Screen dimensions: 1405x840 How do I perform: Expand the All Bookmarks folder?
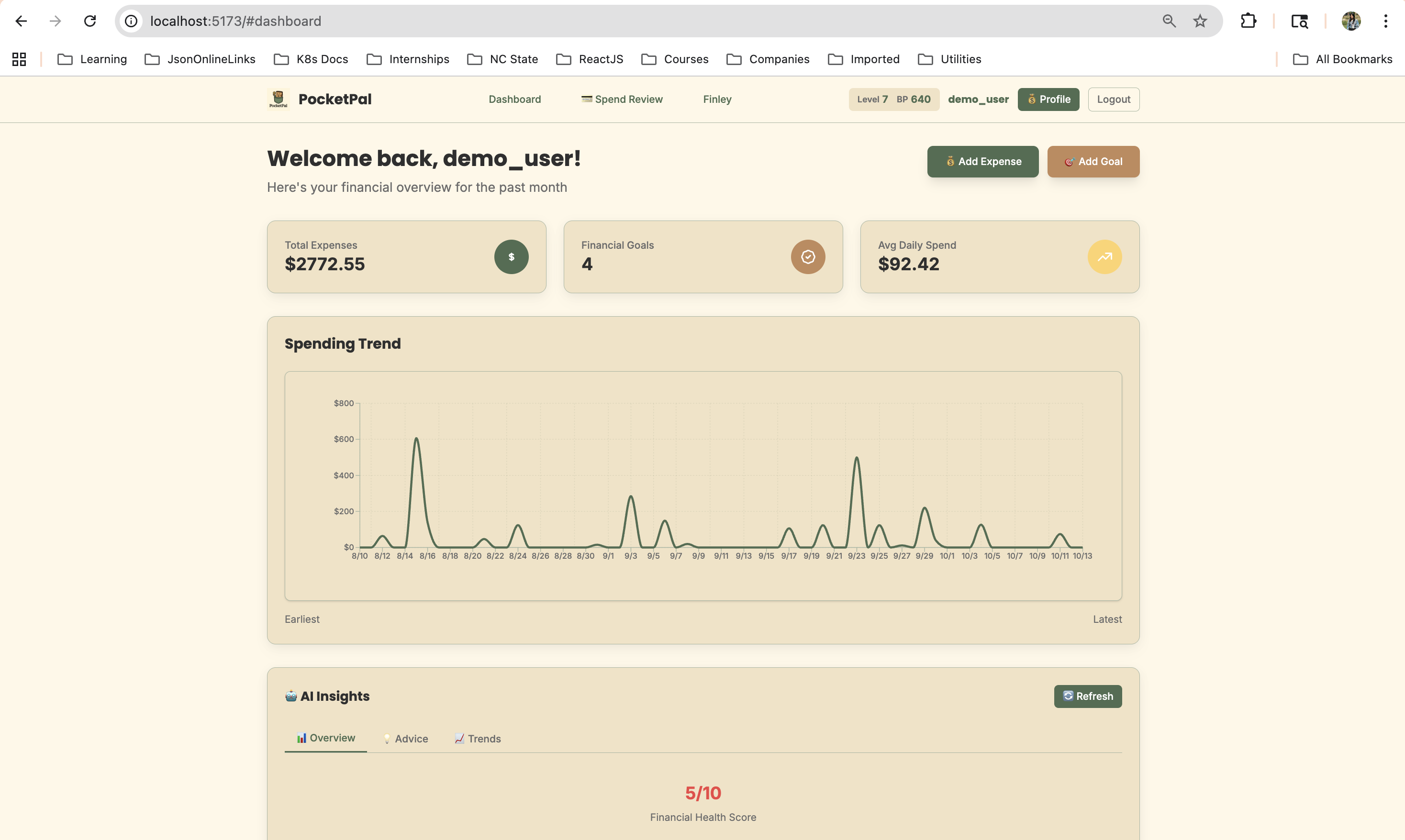pos(1342,59)
